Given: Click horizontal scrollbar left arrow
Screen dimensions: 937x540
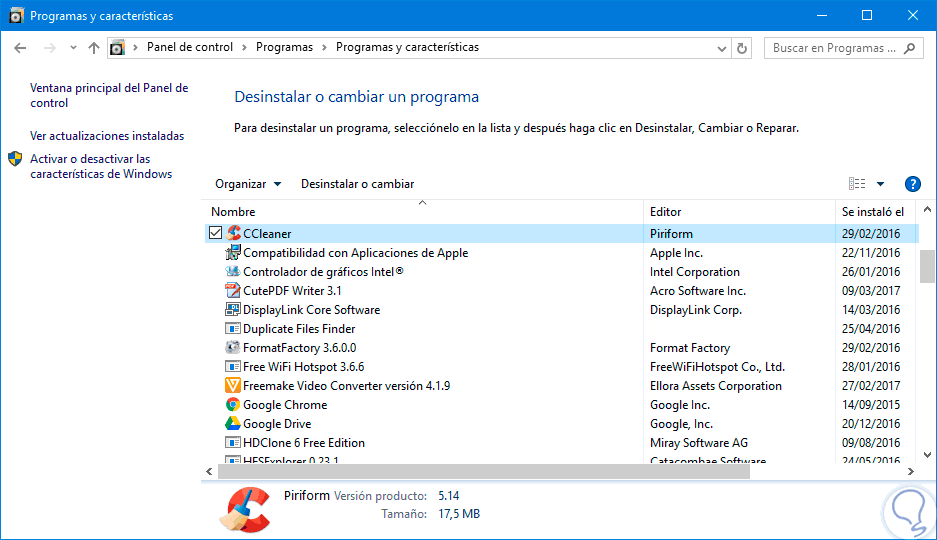Looking at the screenshot, I should pos(209,471).
